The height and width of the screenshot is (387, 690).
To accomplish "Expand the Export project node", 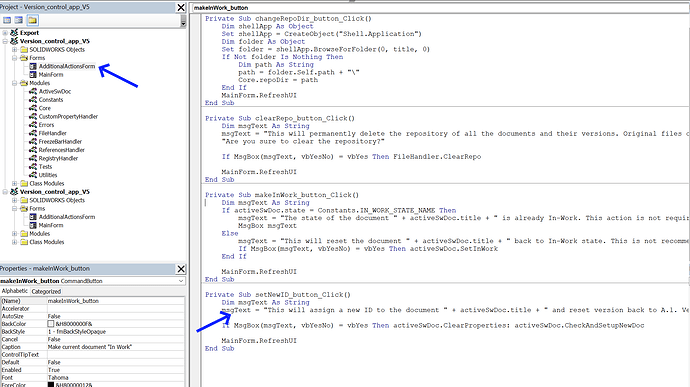I will [5, 33].
